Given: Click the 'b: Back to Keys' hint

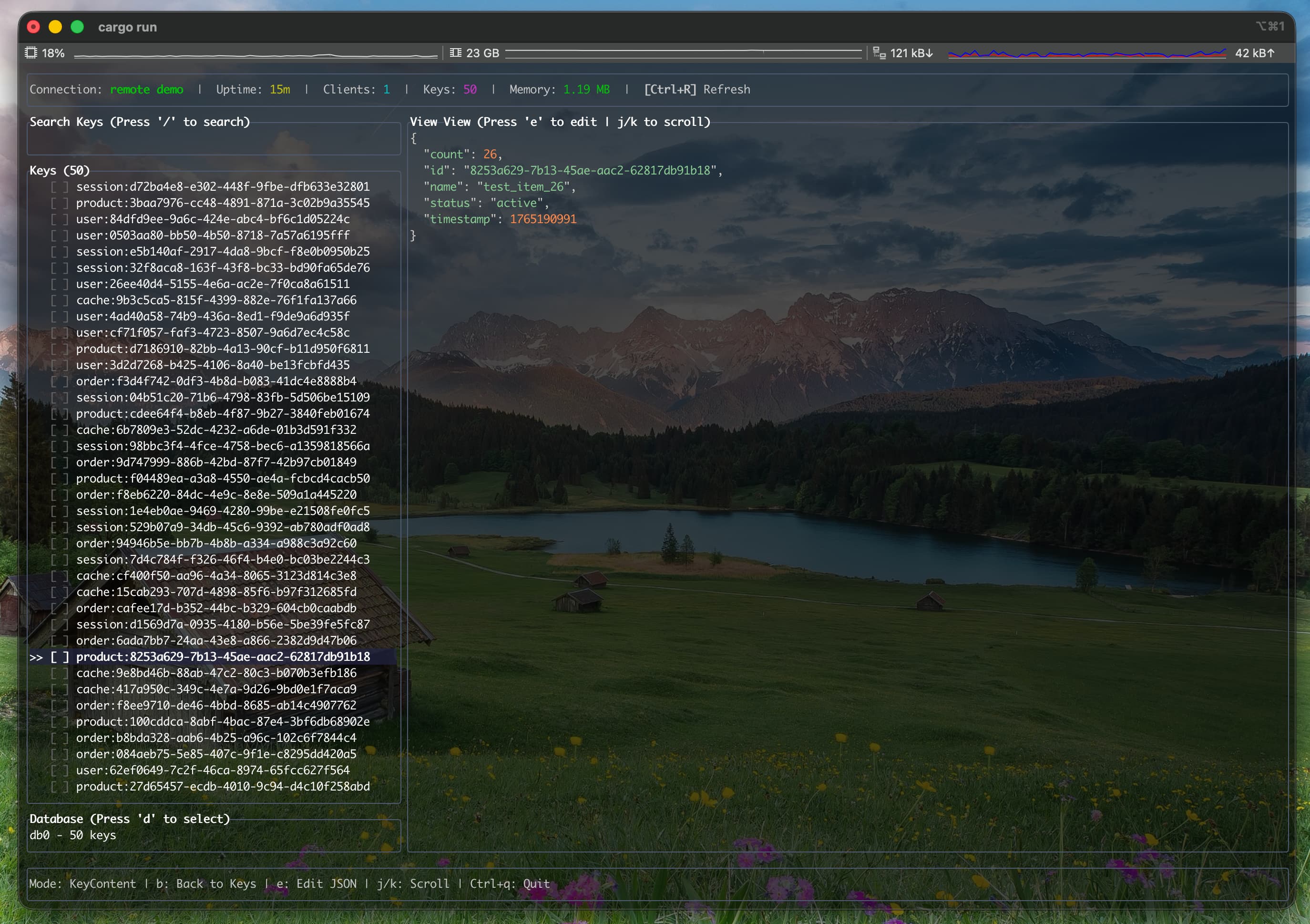Looking at the screenshot, I should 205,883.
